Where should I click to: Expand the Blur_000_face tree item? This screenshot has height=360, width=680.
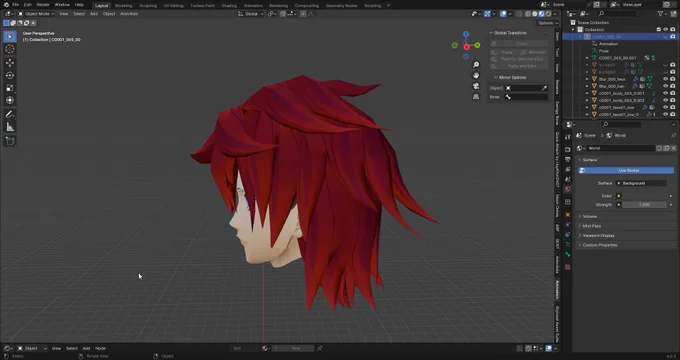click(x=587, y=79)
